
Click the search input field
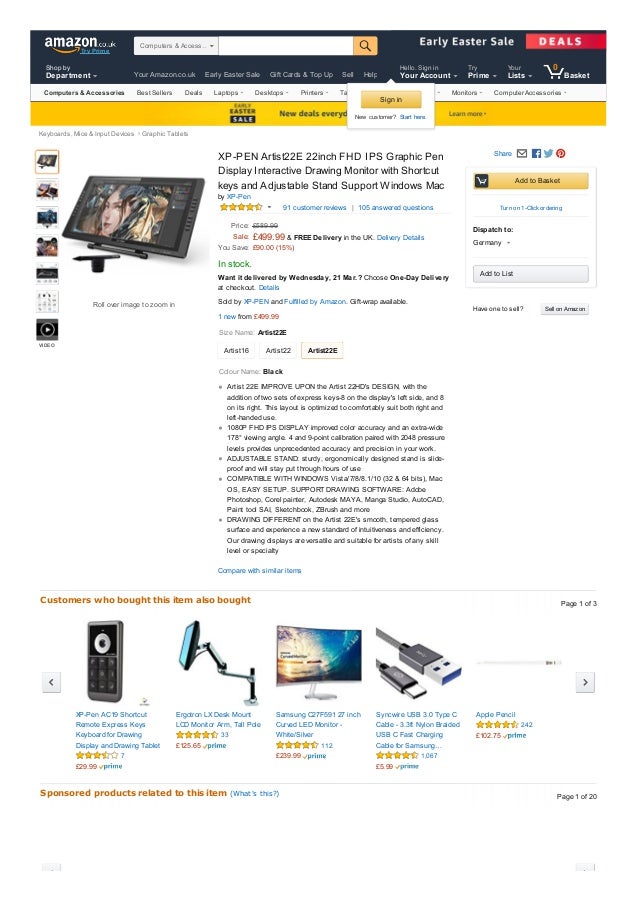[x=286, y=45]
